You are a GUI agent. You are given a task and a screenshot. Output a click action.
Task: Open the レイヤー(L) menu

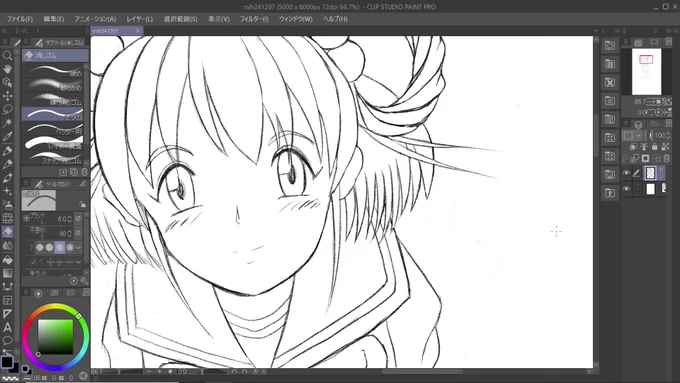[x=140, y=19]
